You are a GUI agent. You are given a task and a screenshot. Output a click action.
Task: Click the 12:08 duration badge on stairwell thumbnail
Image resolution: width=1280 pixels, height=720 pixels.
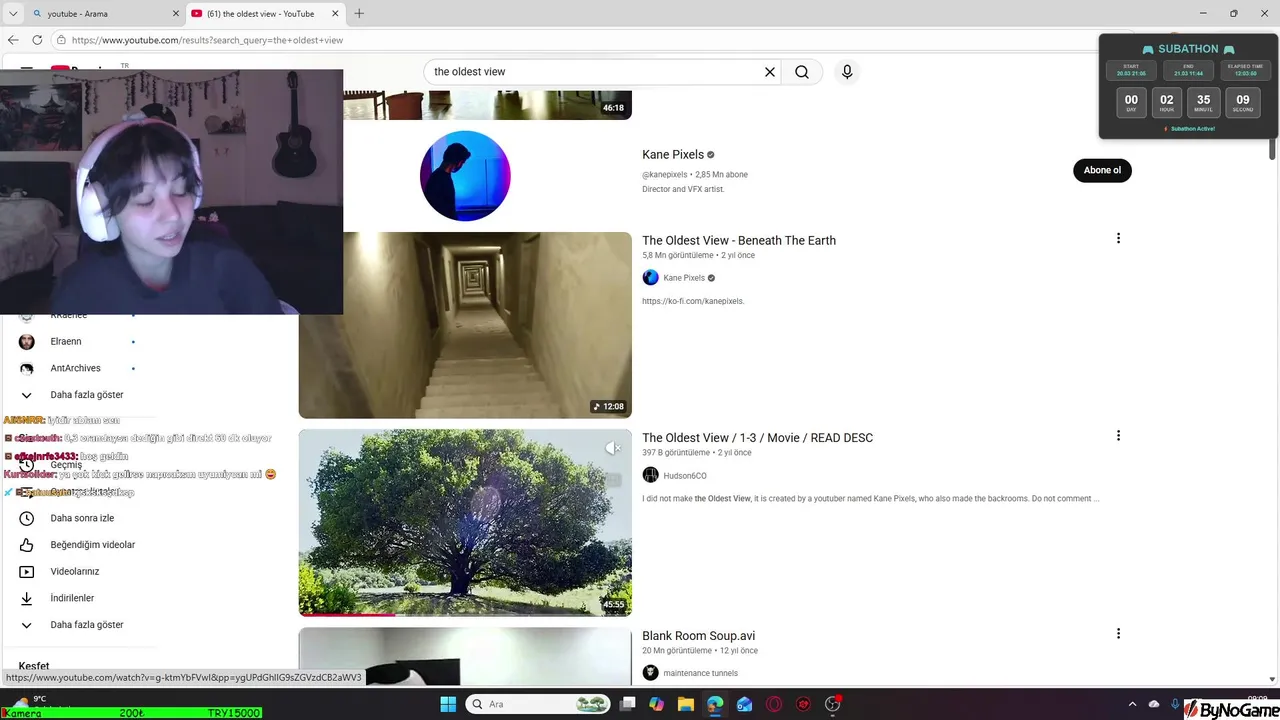click(x=608, y=407)
